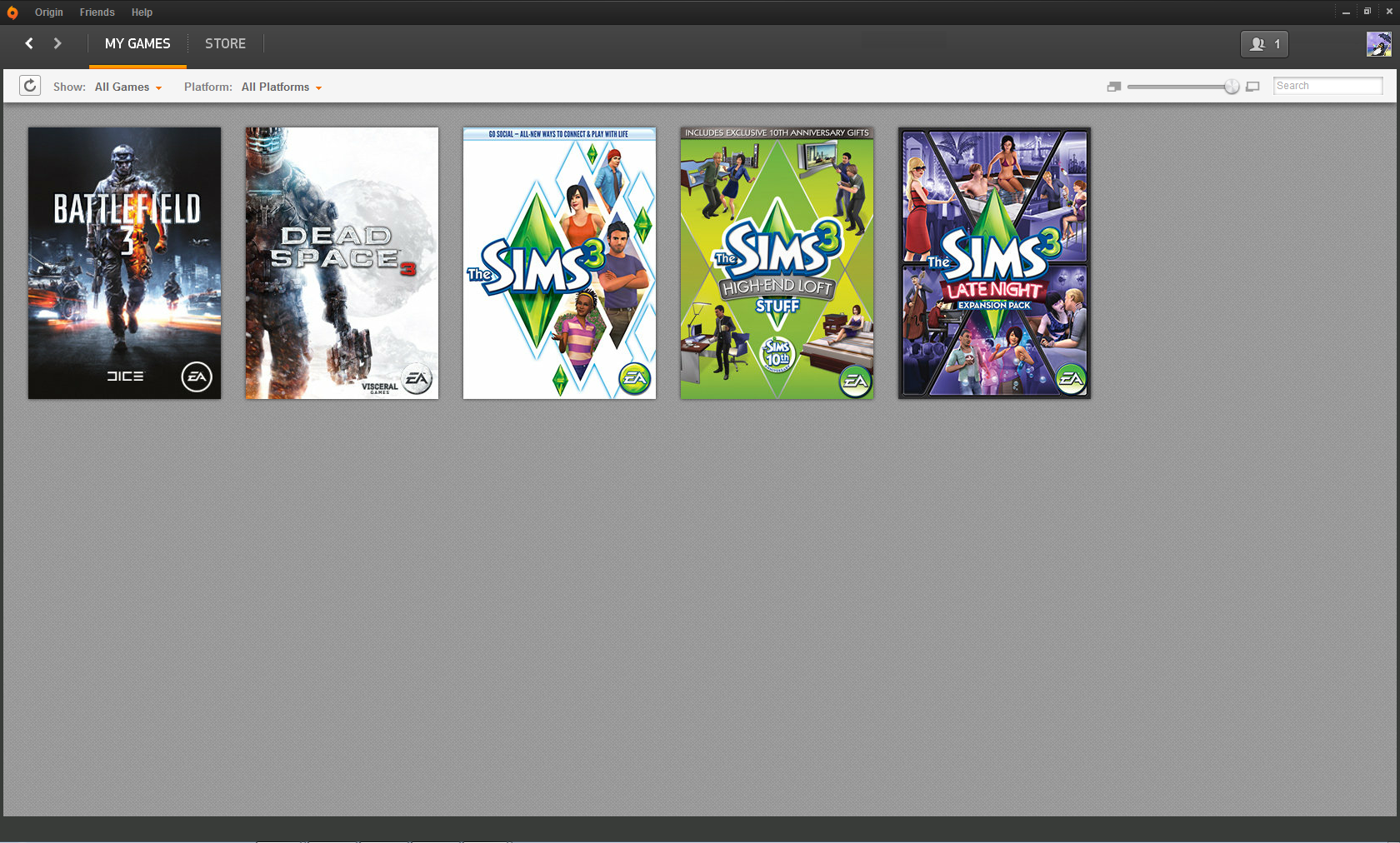
Task: Close the Origin window
Action: (1389, 12)
